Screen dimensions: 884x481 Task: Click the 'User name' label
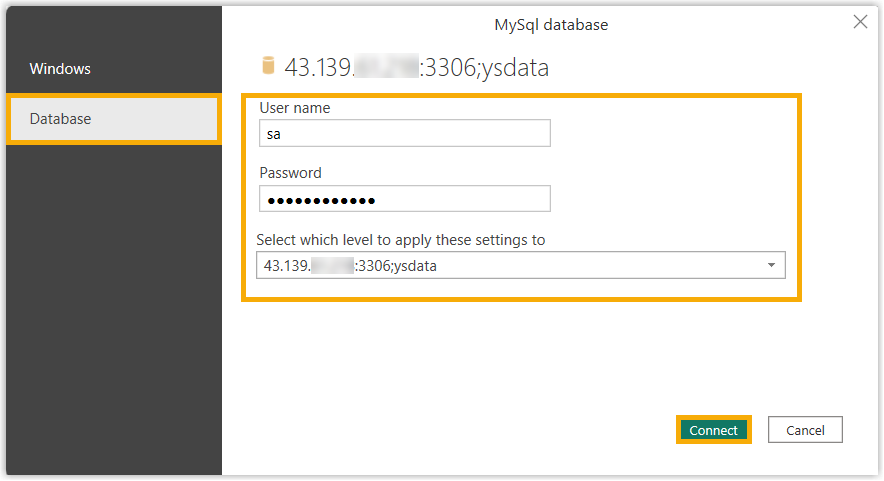tap(295, 108)
